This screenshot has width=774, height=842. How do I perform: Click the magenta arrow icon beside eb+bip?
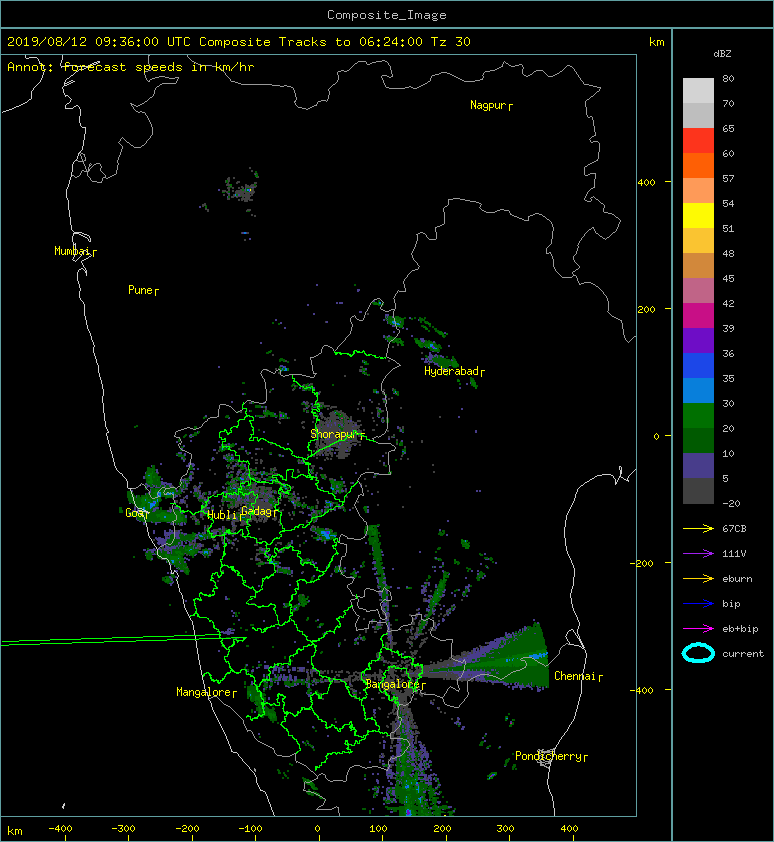(x=698, y=628)
